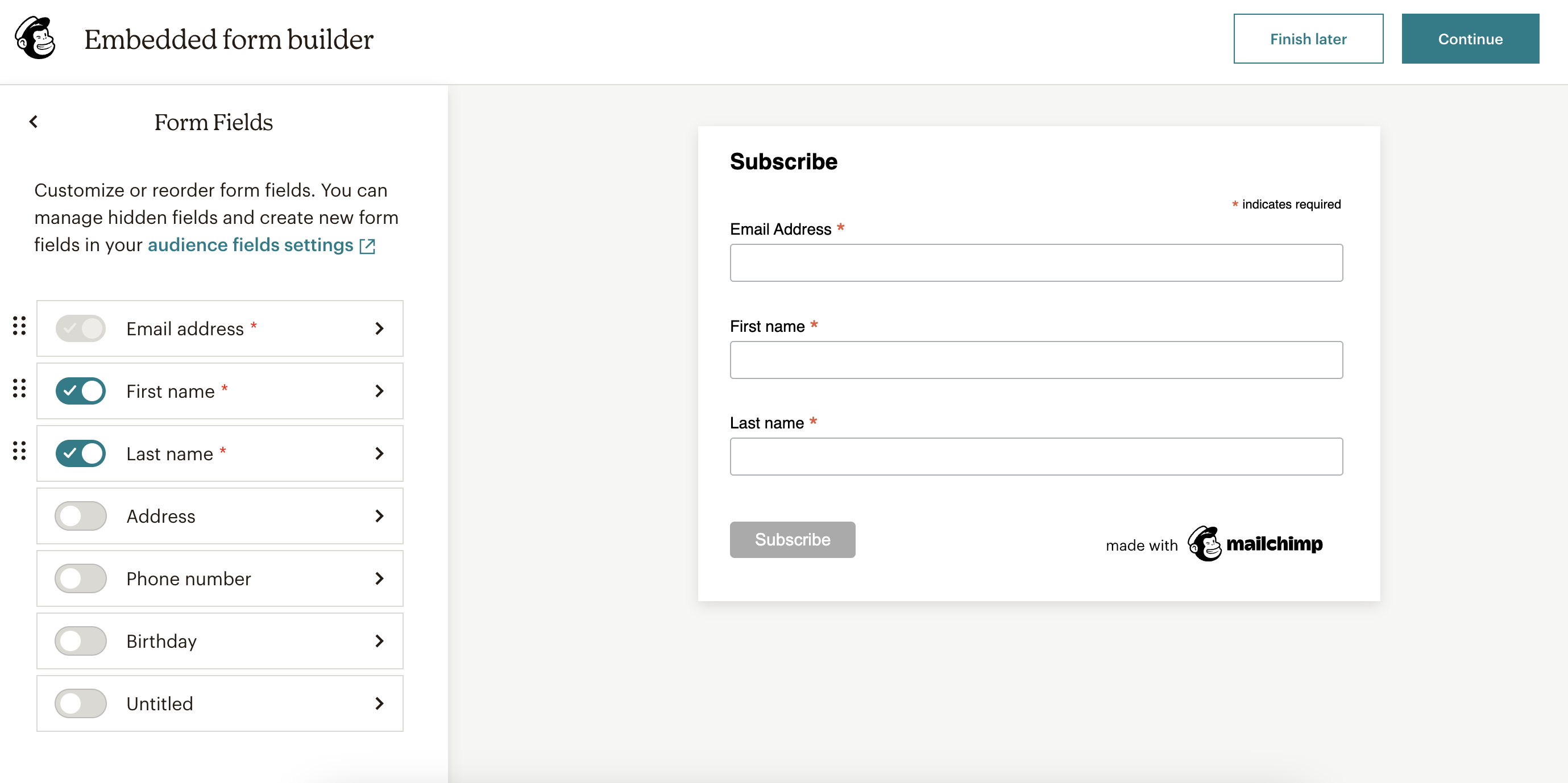Expand the Untitled field settings
Image resolution: width=1568 pixels, height=783 pixels.
click(380, 703)
